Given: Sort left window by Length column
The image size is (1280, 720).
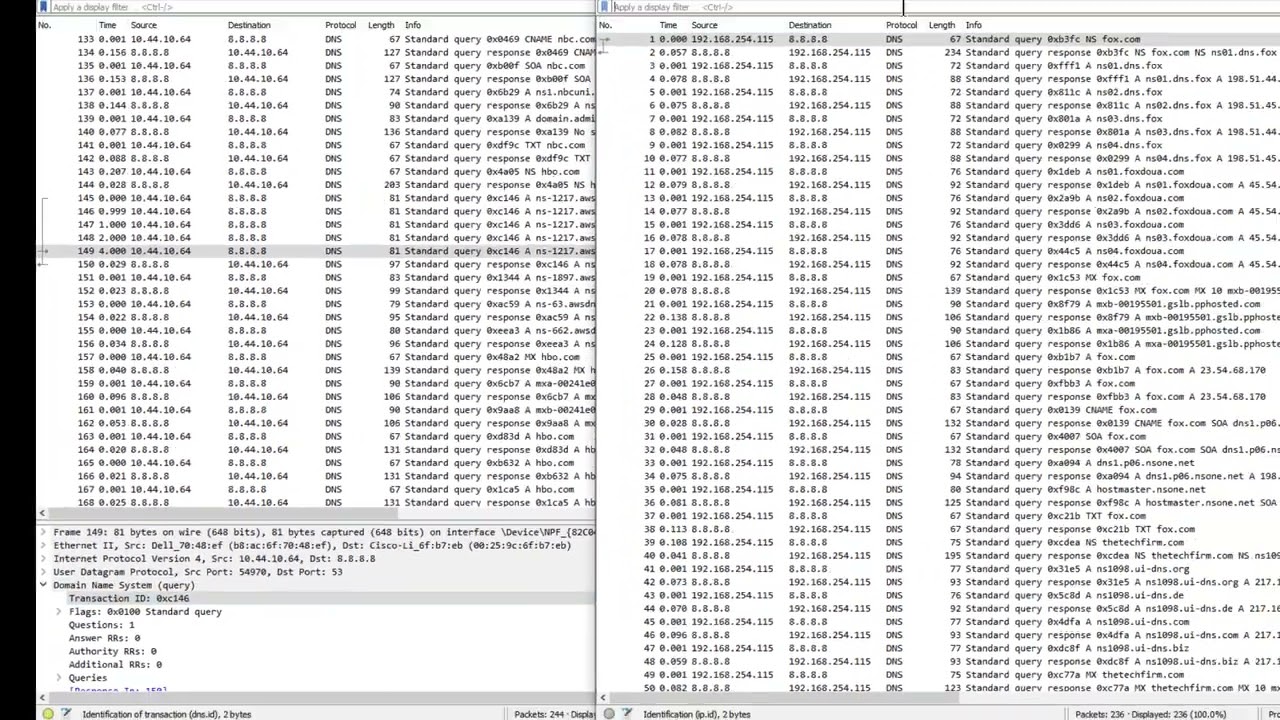Looking at the screenshot, I should tap(380, 25).
